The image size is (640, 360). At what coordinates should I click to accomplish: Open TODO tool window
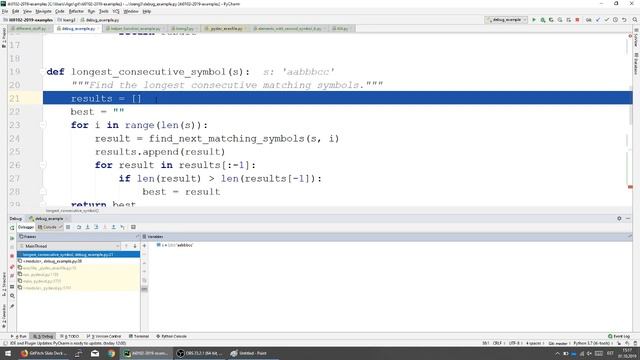tap(70, 336)
